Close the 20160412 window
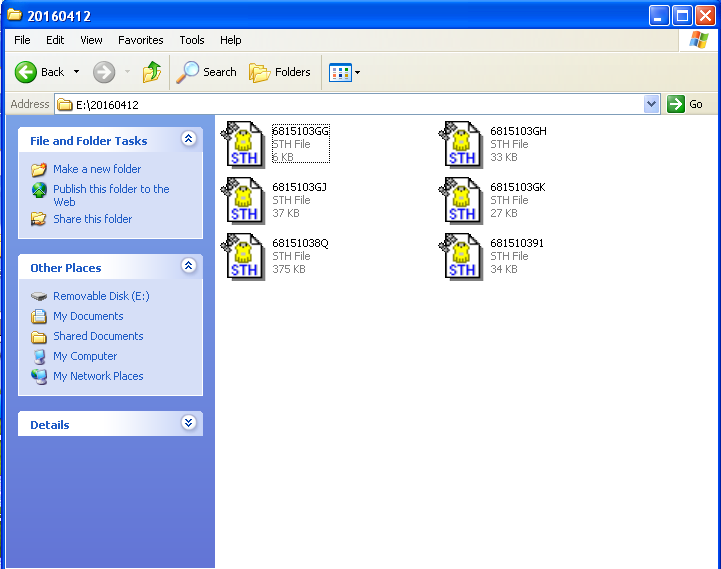The height and width of the screenshot is (569, 721). point(705,16)
